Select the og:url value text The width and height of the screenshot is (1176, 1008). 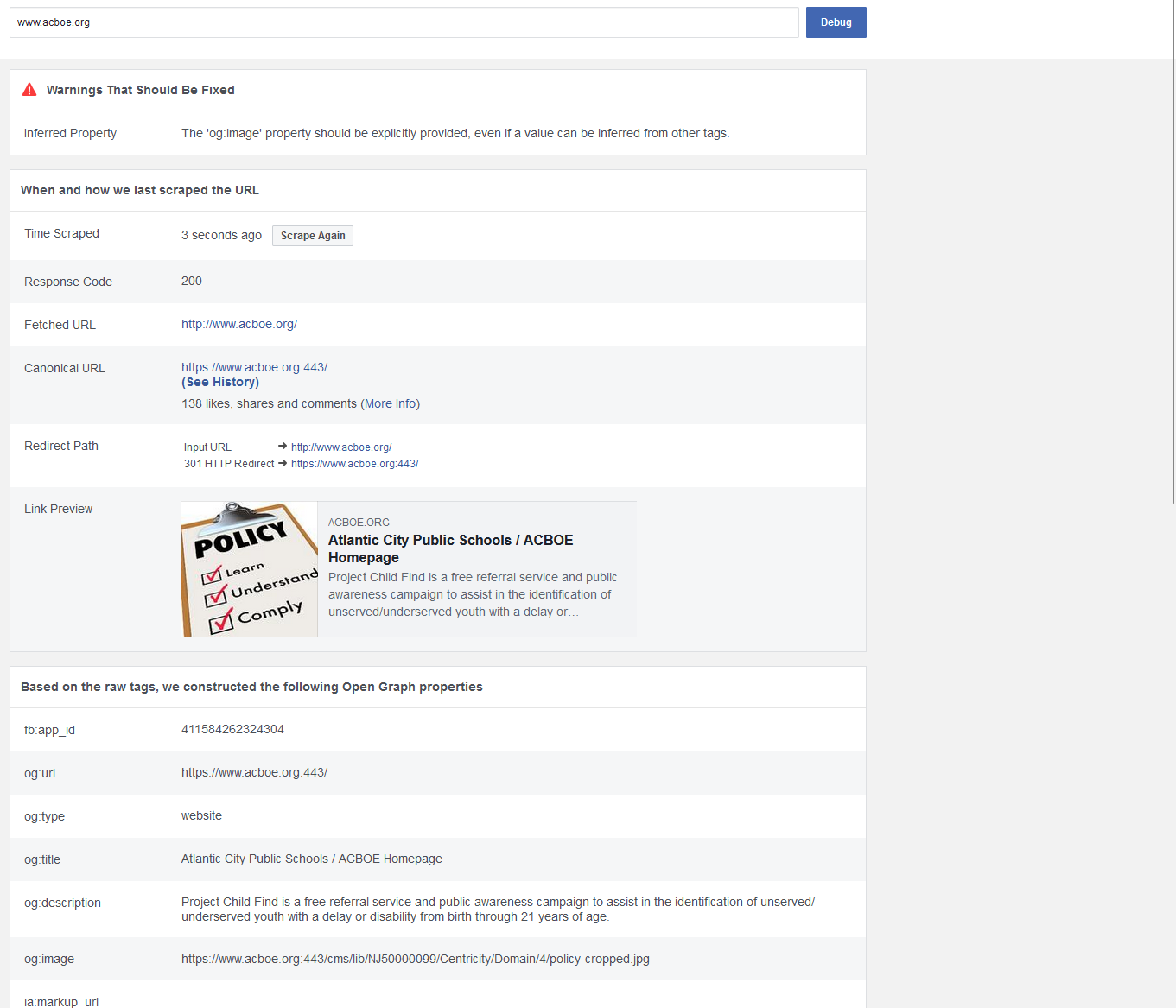point(254,772)
